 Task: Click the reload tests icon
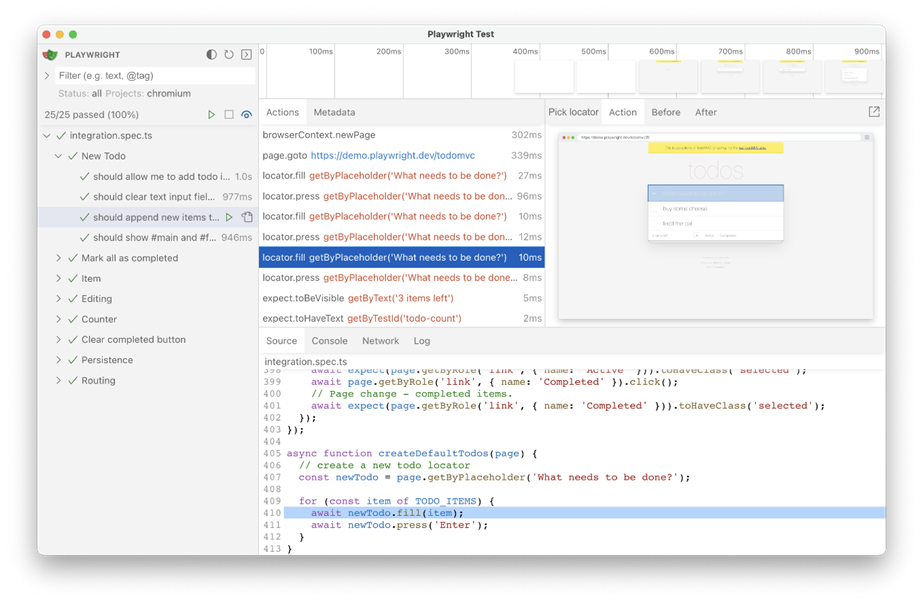[x=229, y=55]
